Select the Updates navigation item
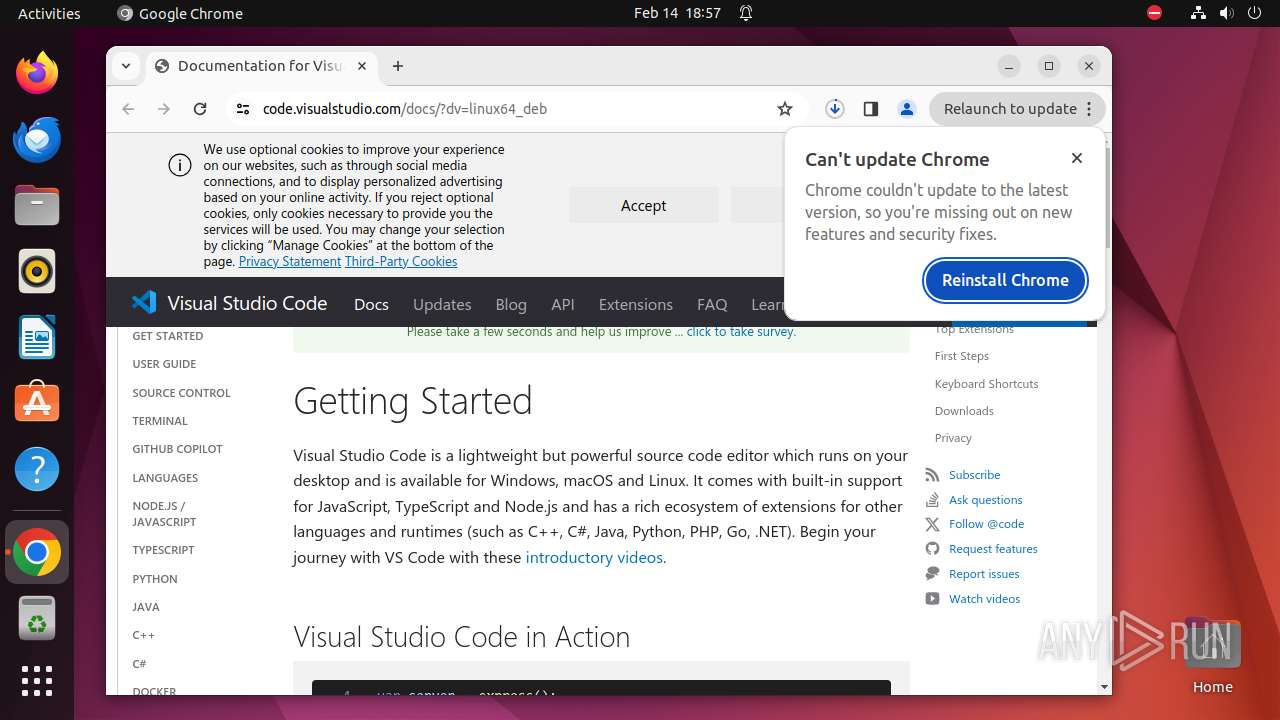The height and width of the screenshot is (720, 1280). (x=442, y=305)
